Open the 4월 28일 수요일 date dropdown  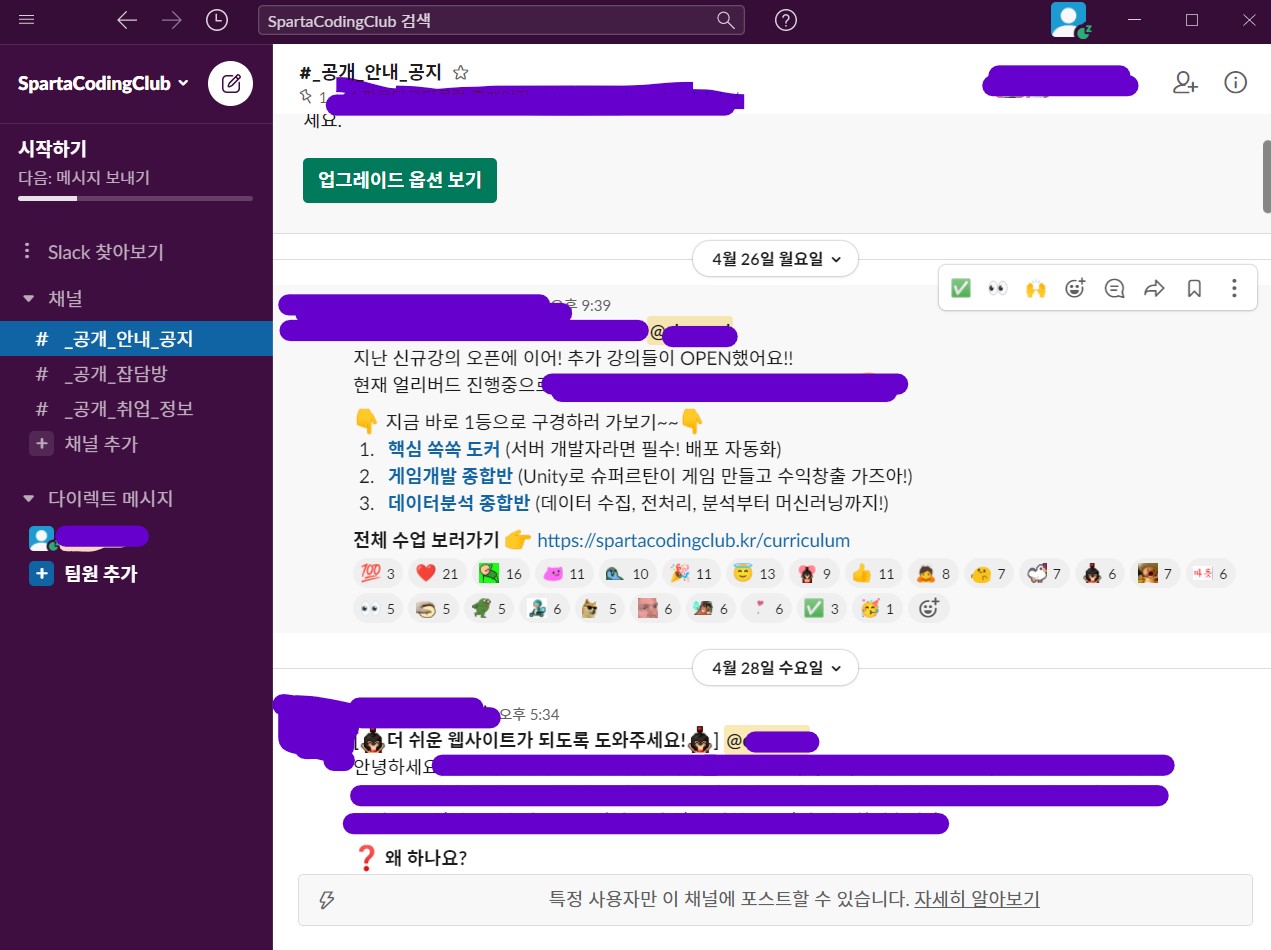[x=775, y=667]
